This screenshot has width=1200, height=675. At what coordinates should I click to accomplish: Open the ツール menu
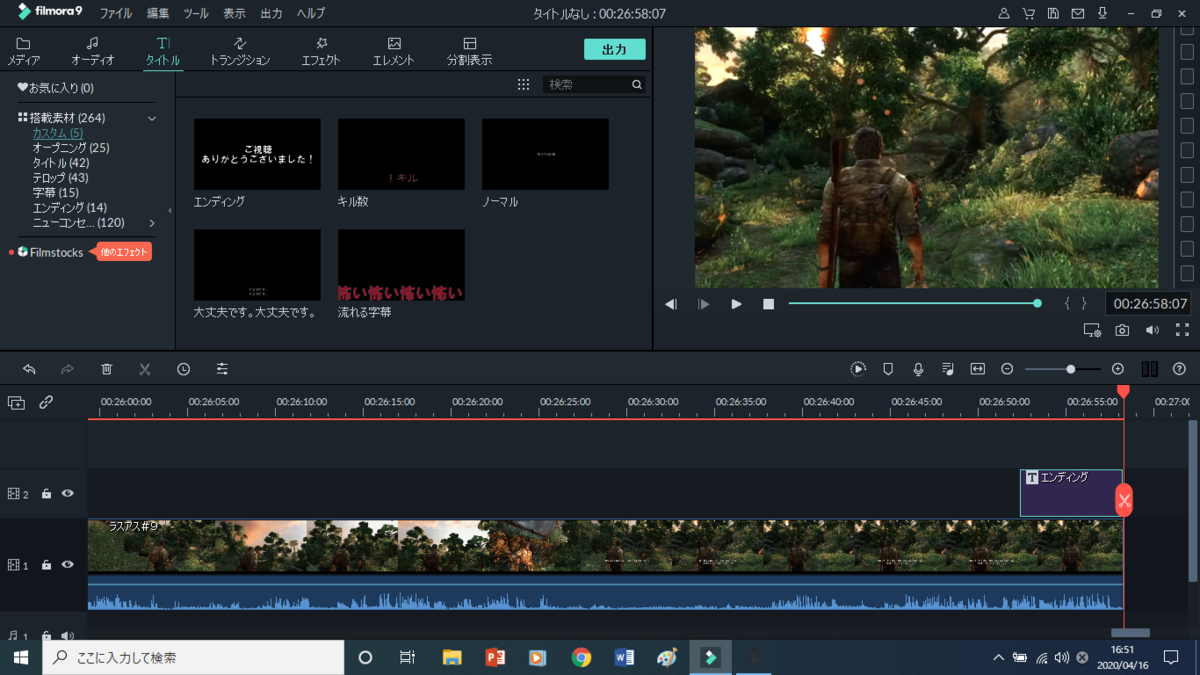click(x=196, y=14)
